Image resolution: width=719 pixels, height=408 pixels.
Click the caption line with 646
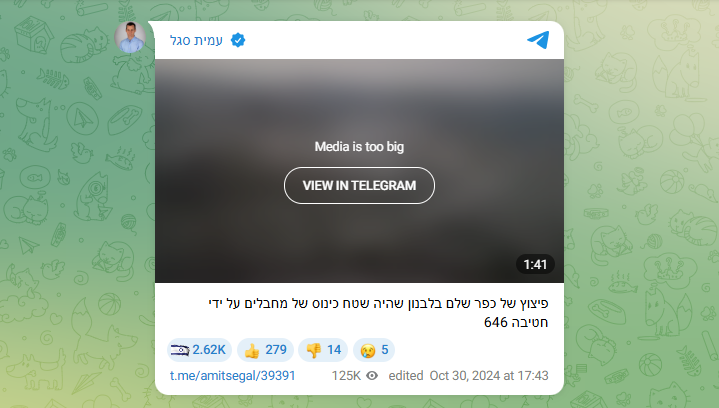[x=516, y=323]
